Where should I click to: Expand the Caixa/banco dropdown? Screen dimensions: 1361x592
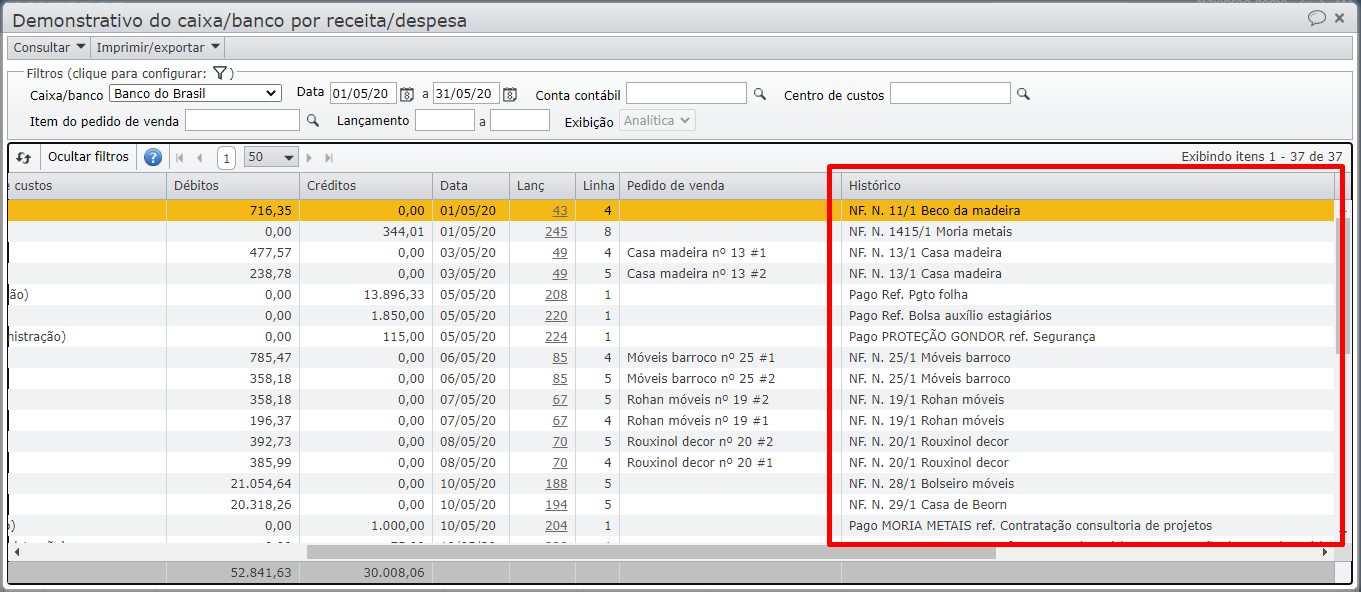[x=195, y=93]
